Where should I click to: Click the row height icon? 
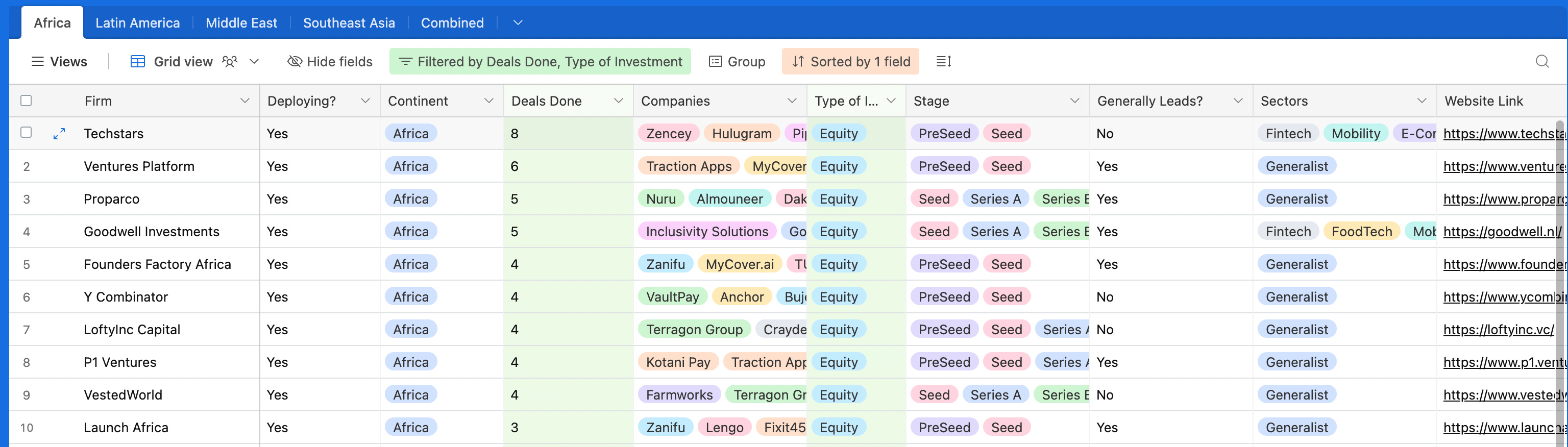pos(943,61)
